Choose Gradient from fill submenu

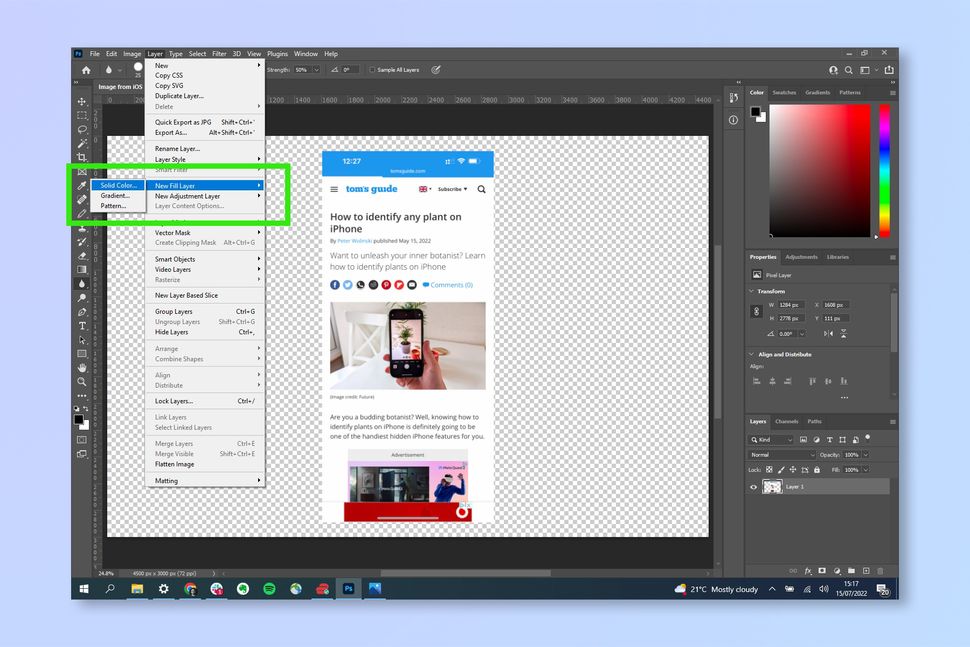(x=118, y=195)
